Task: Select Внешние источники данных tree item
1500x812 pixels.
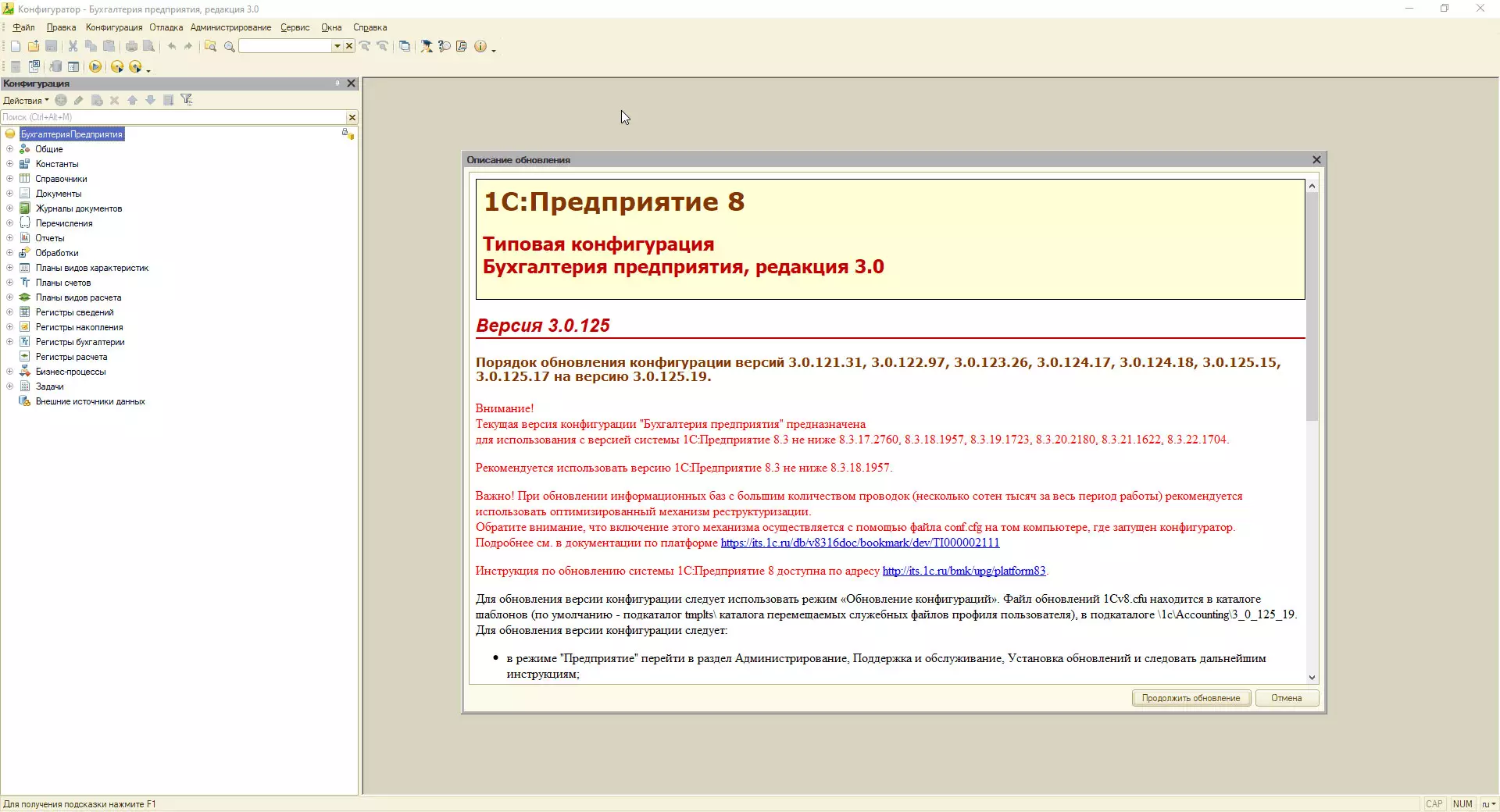Action: (x=90, y=401)
